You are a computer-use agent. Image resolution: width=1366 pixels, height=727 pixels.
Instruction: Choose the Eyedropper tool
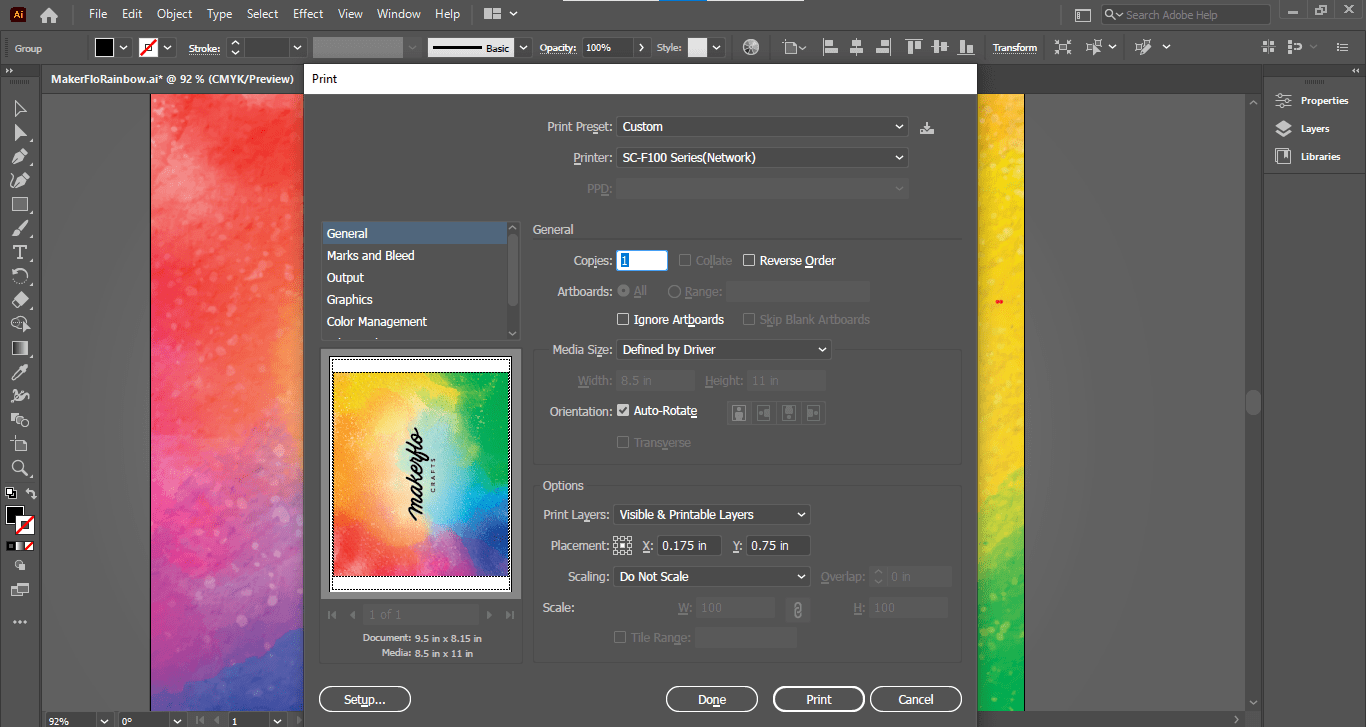click(x=19, y=372)
